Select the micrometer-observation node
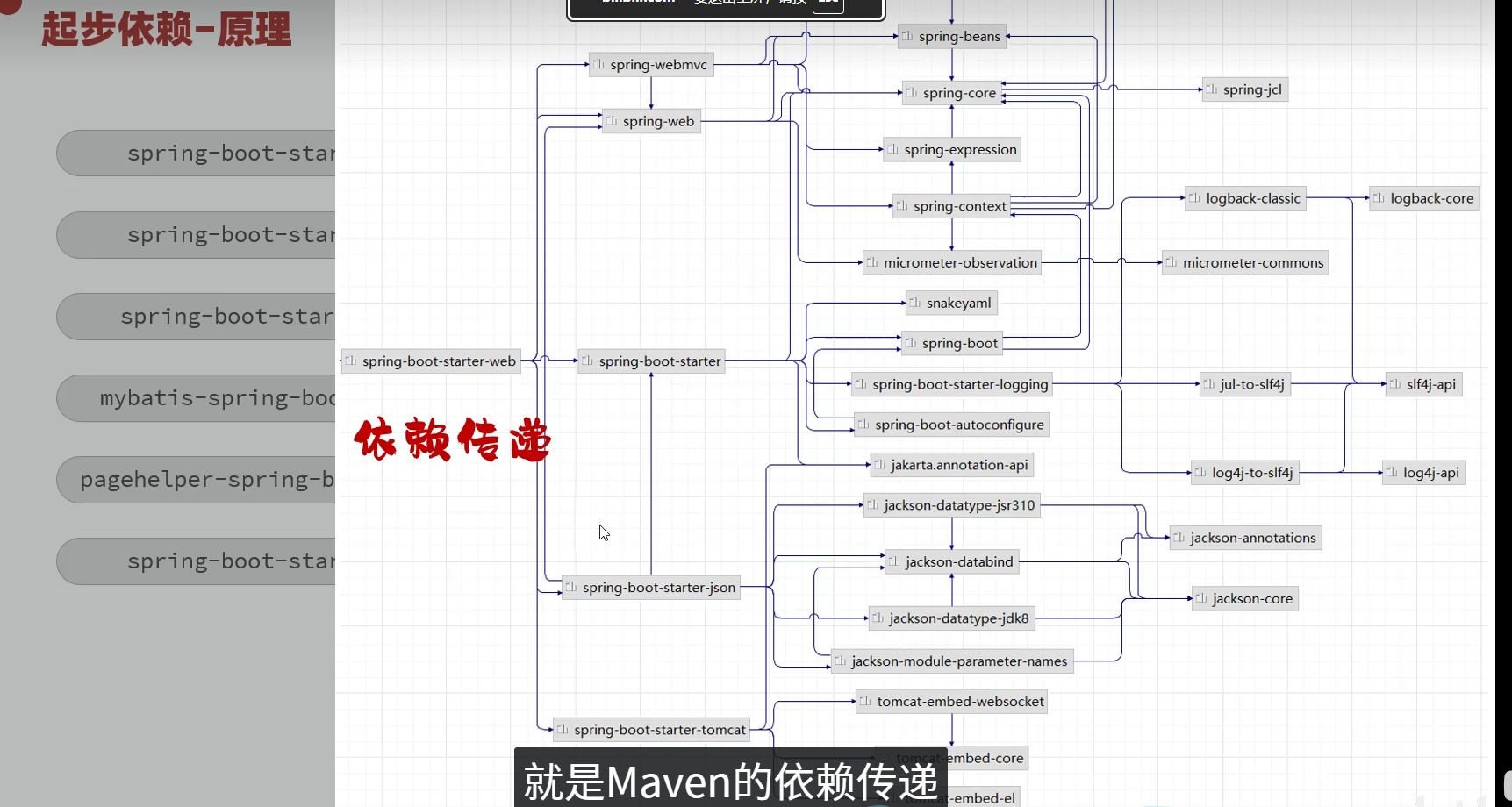This screenshot has height=807, width=1512. (x=952, y=263)
